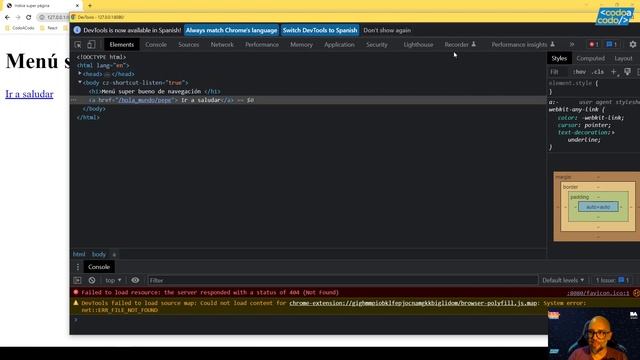Image resolution: width=640 pixels, height=360 pixels.
Task: Toggle .cls element classes button
Action: tap(598, 72)
